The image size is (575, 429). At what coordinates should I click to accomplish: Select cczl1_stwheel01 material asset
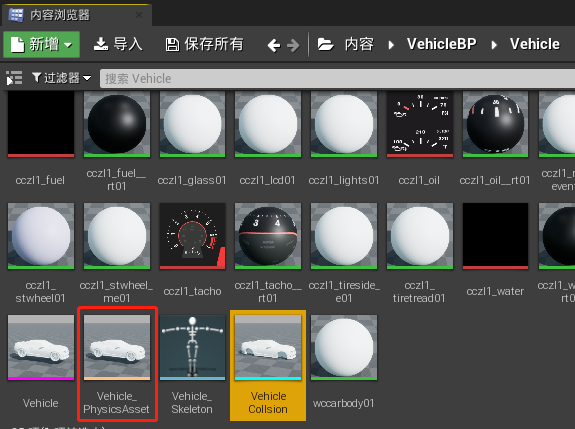[41, 253]
